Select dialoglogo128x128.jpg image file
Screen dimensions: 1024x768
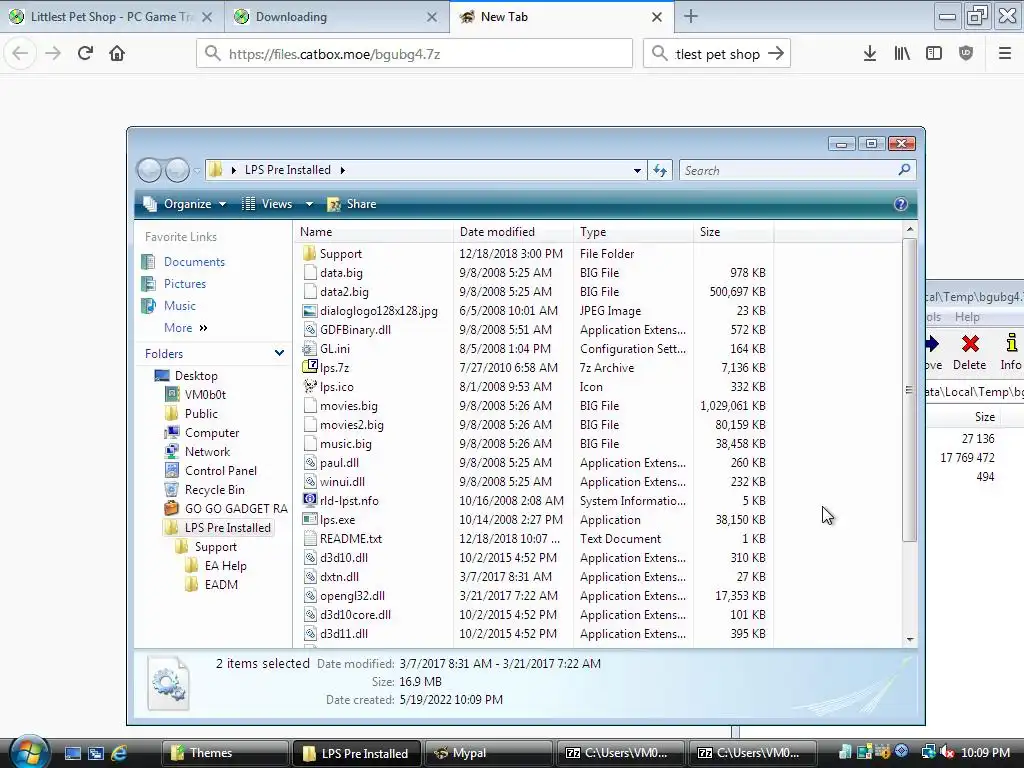(x=378, y=311)
